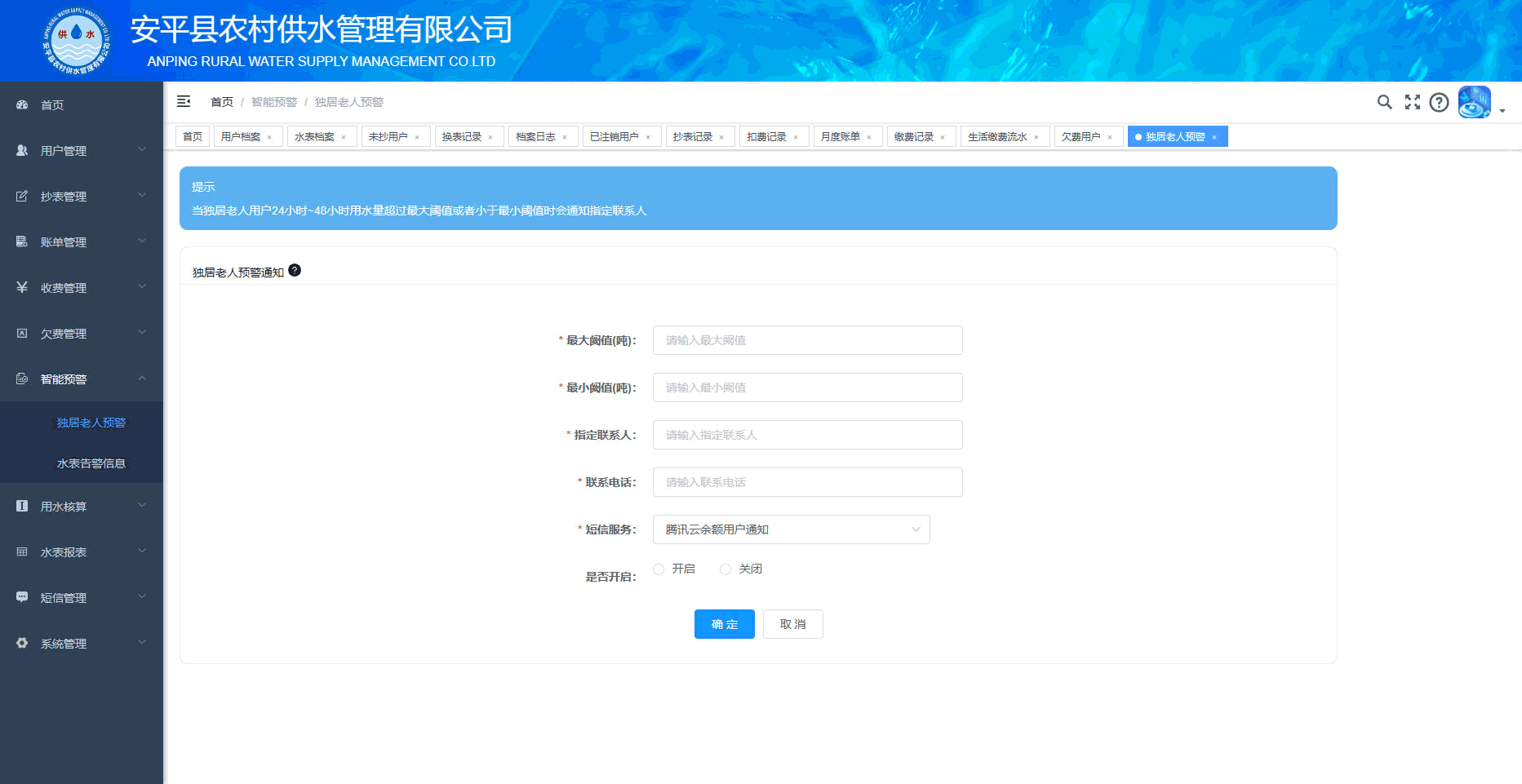Click the 联系电话 input field
Image resolution: width=1522 pixels, height=784 pixels.
(x=807, y=482)
